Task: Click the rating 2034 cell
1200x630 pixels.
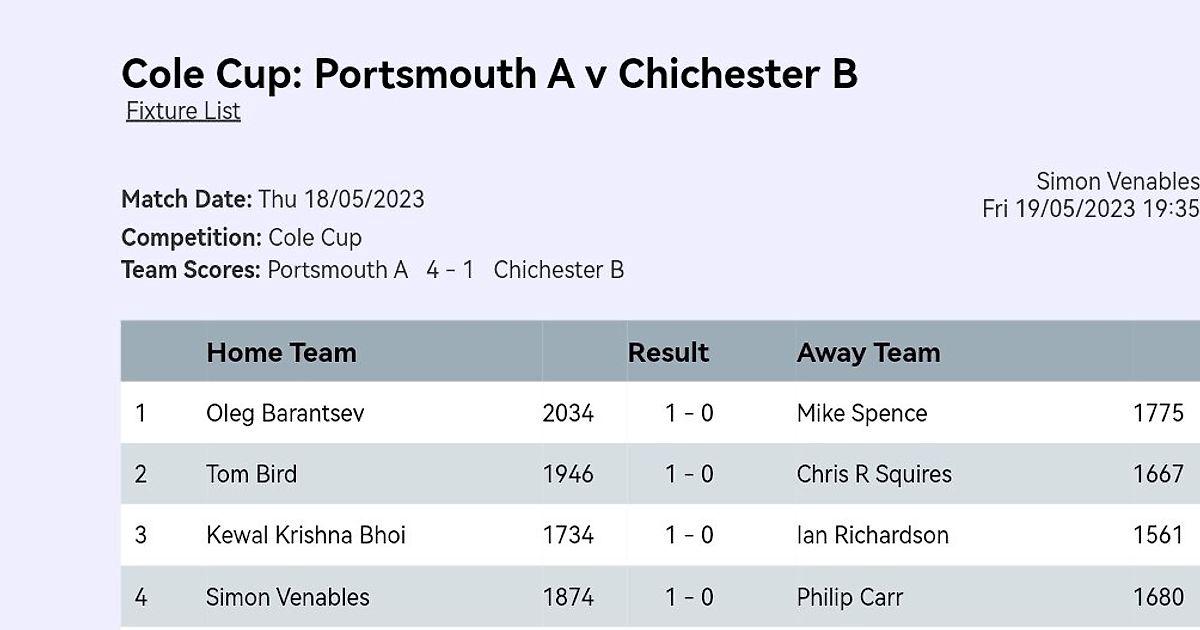Action: point(568,414)
